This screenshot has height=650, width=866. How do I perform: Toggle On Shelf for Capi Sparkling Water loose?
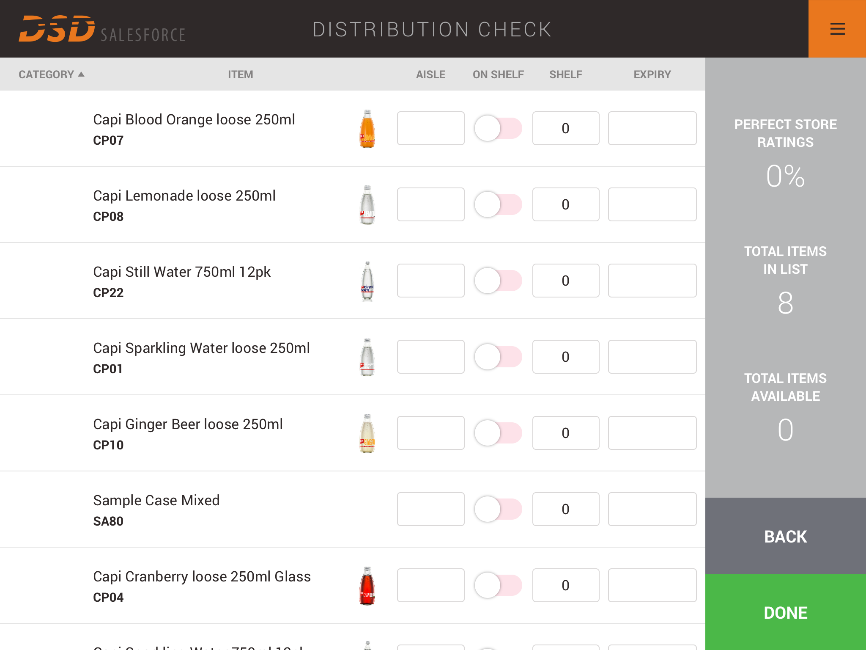(498, 357)
